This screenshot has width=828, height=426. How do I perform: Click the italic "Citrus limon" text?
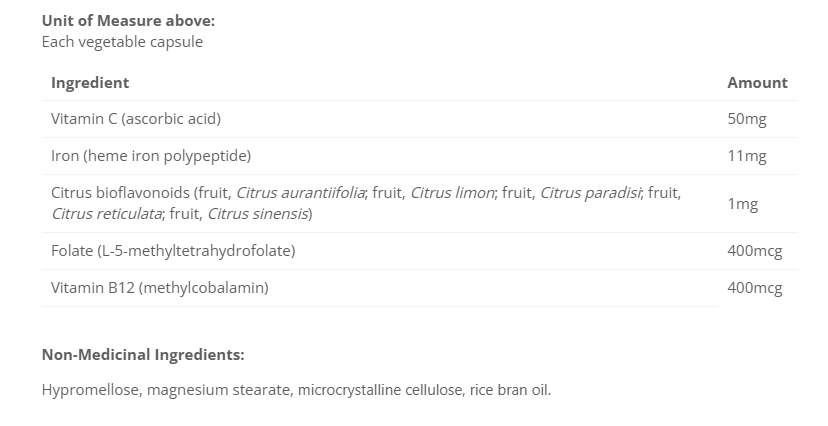tap(452, 193)
